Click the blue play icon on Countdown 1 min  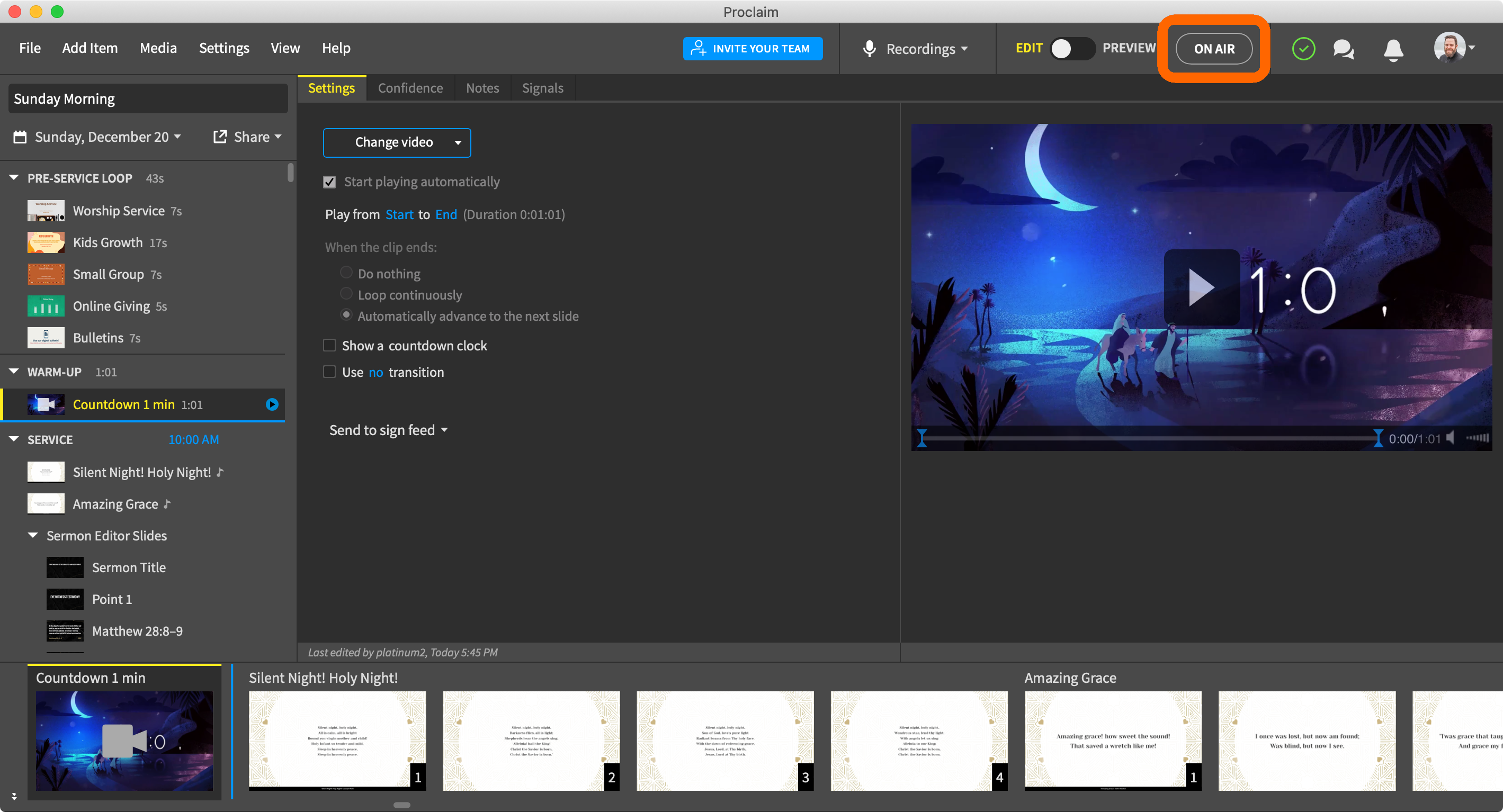click(272, 404)
